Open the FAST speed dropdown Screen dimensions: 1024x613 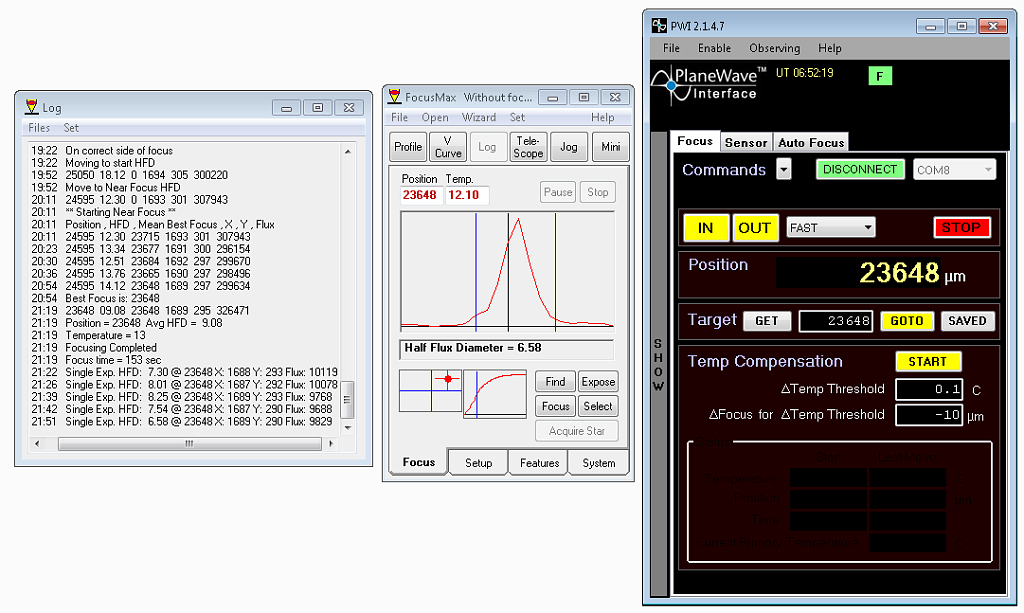click(x=831, y=228)
